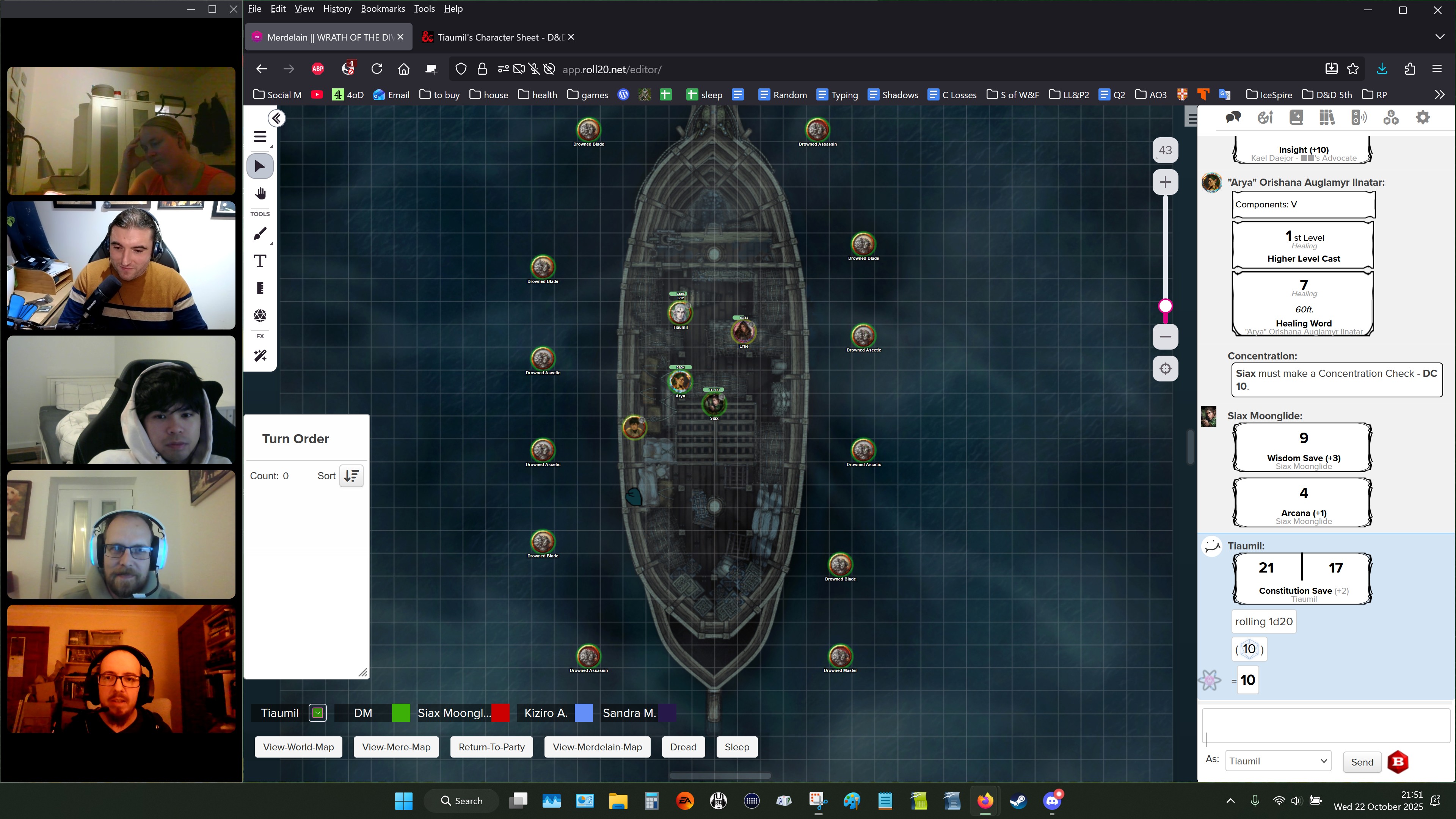Open My Settings gear tab
The height and width of the screenshot is (819, 1456).
[x=1423, y=118]
